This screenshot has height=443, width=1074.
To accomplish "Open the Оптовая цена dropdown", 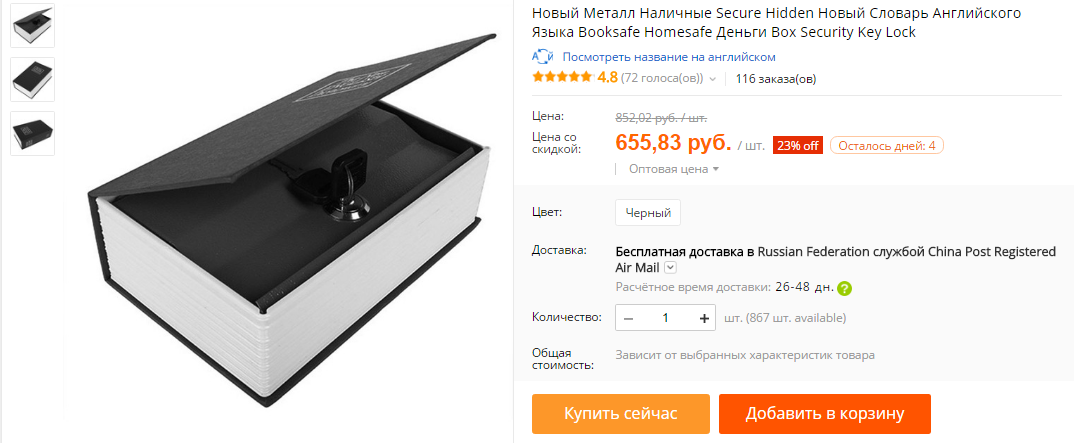I will [673, 168].
